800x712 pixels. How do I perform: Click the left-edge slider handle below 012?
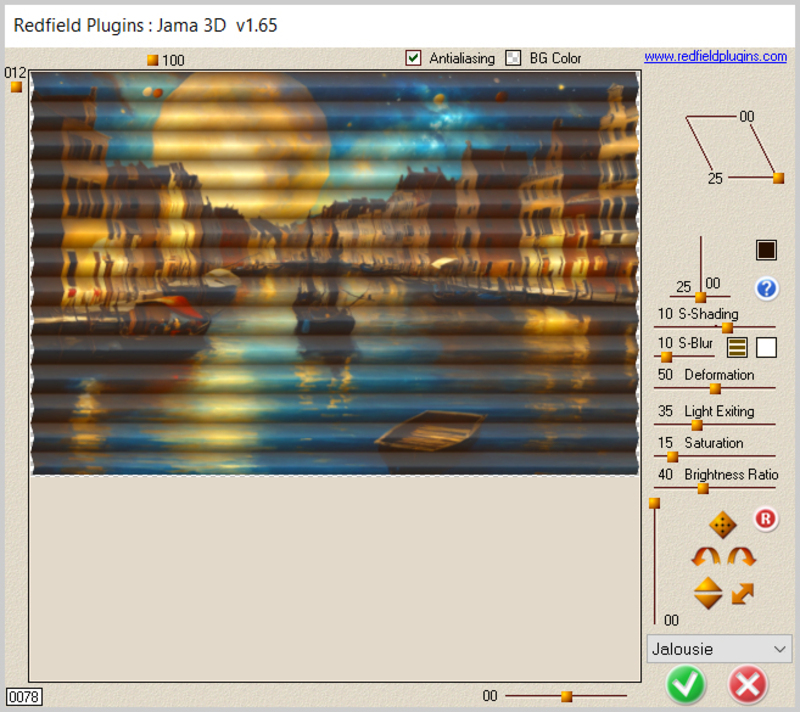[x=16, y=87]
